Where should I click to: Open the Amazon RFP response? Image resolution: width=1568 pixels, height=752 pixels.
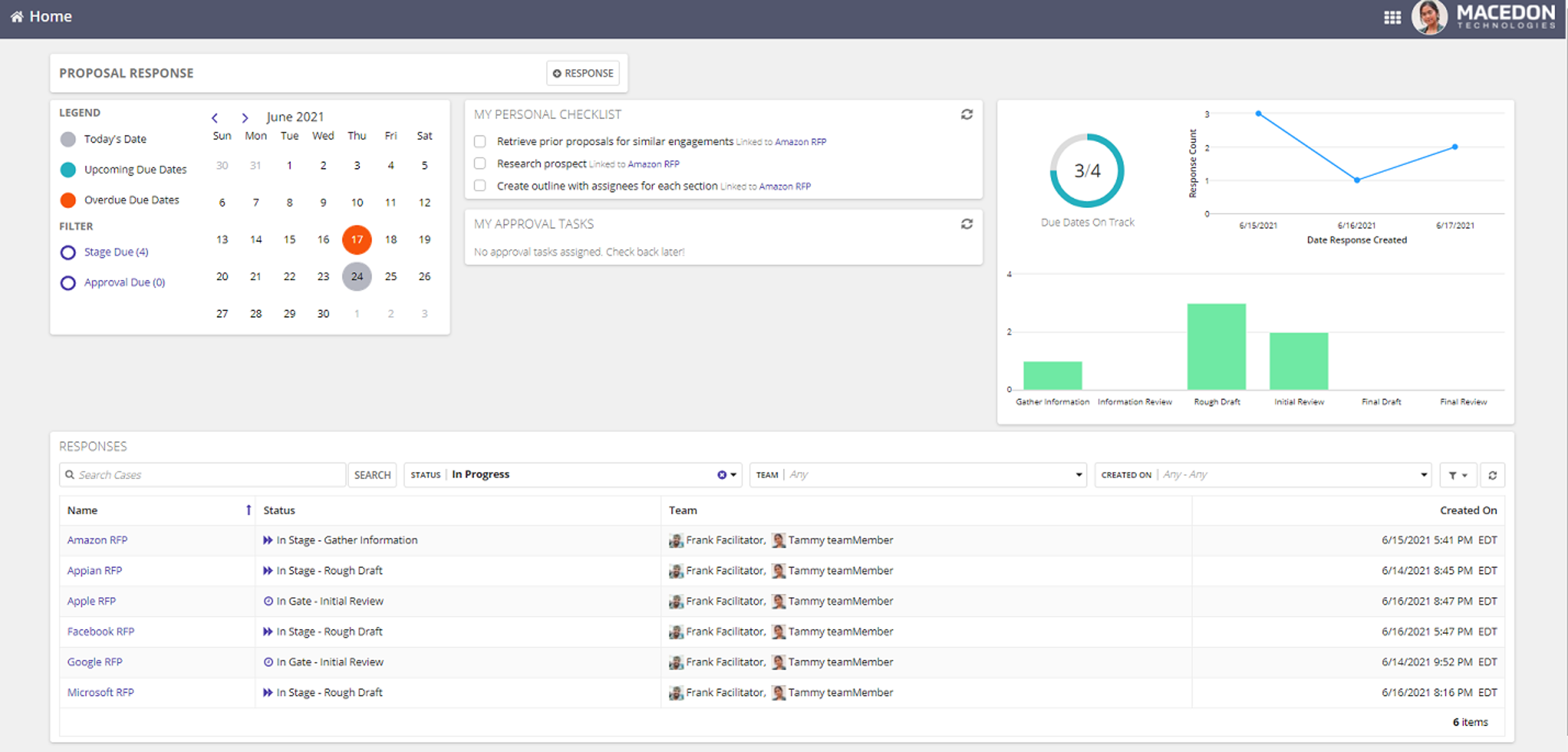click(98, 540)
